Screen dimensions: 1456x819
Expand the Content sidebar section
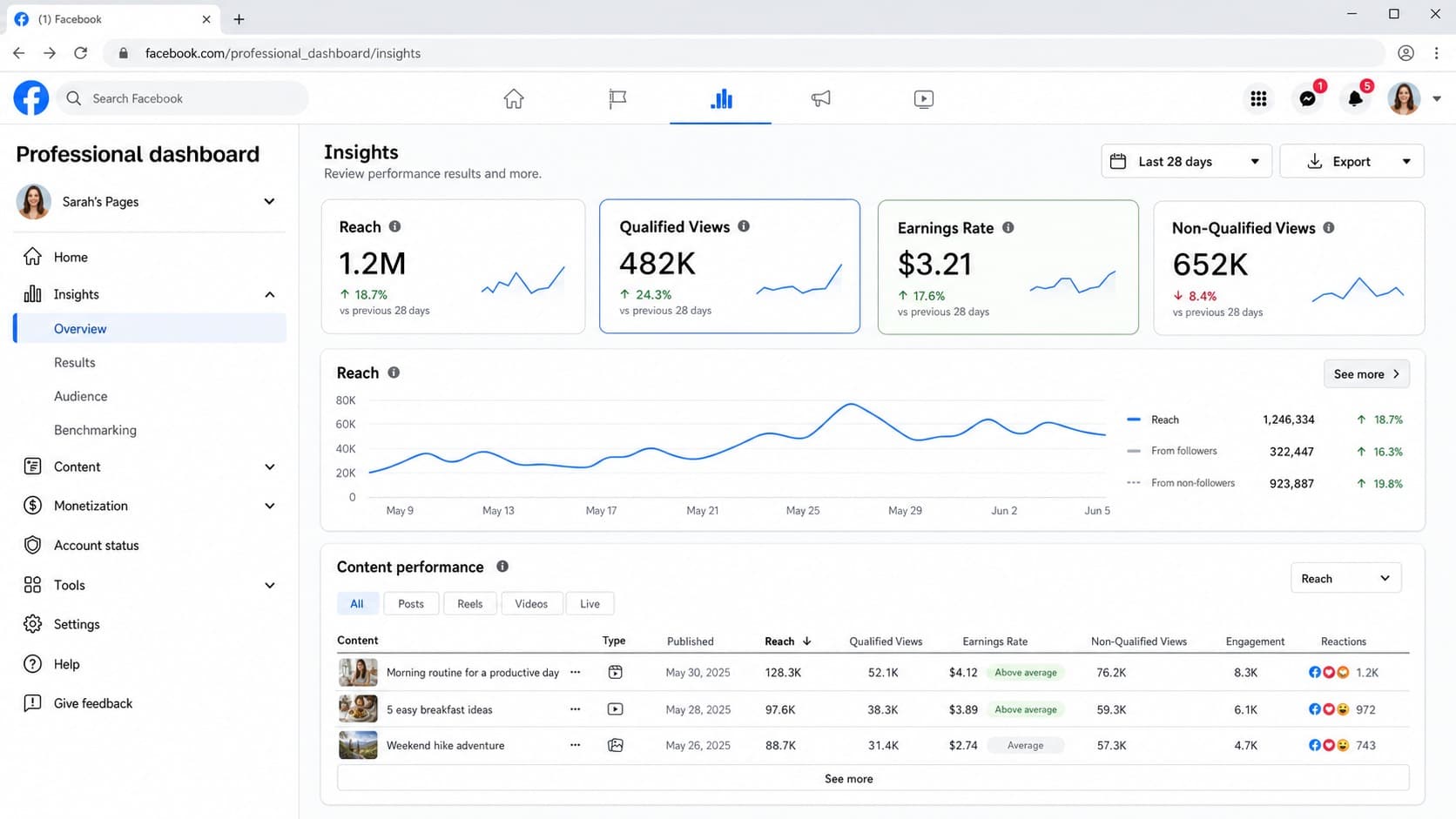[x=270, y=467]
